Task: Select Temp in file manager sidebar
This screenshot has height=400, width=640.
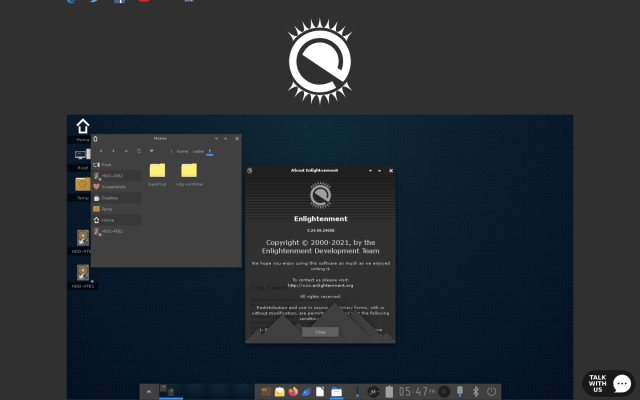Action: click(117, 209)
